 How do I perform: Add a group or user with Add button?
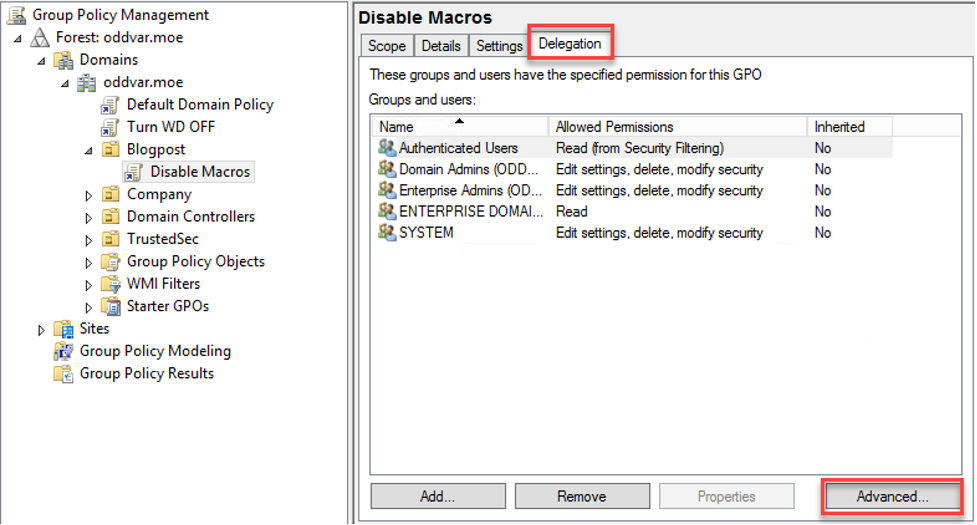click(437, 496)
